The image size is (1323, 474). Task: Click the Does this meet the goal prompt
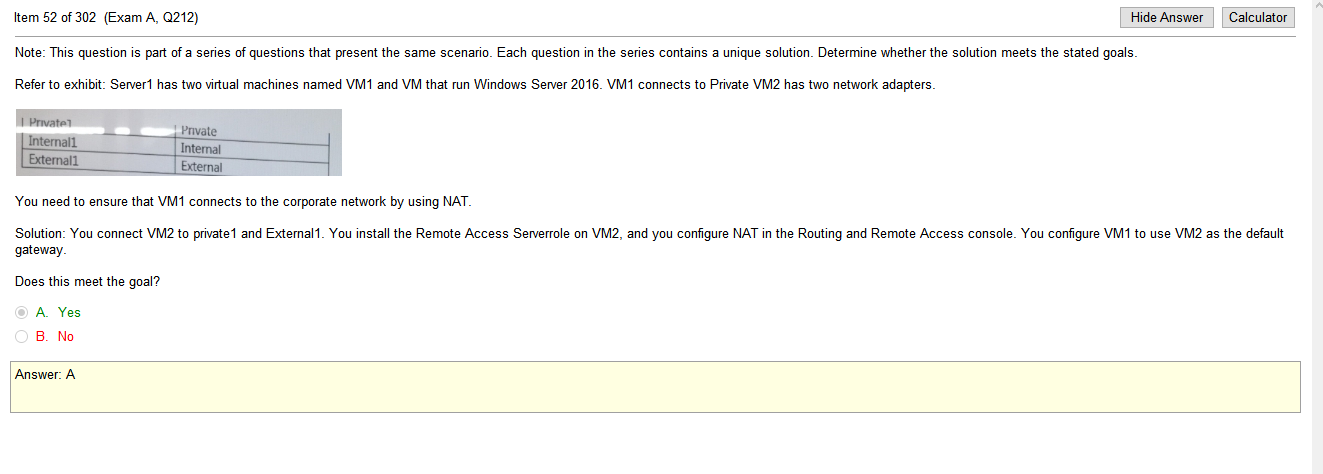click(87, 282)
